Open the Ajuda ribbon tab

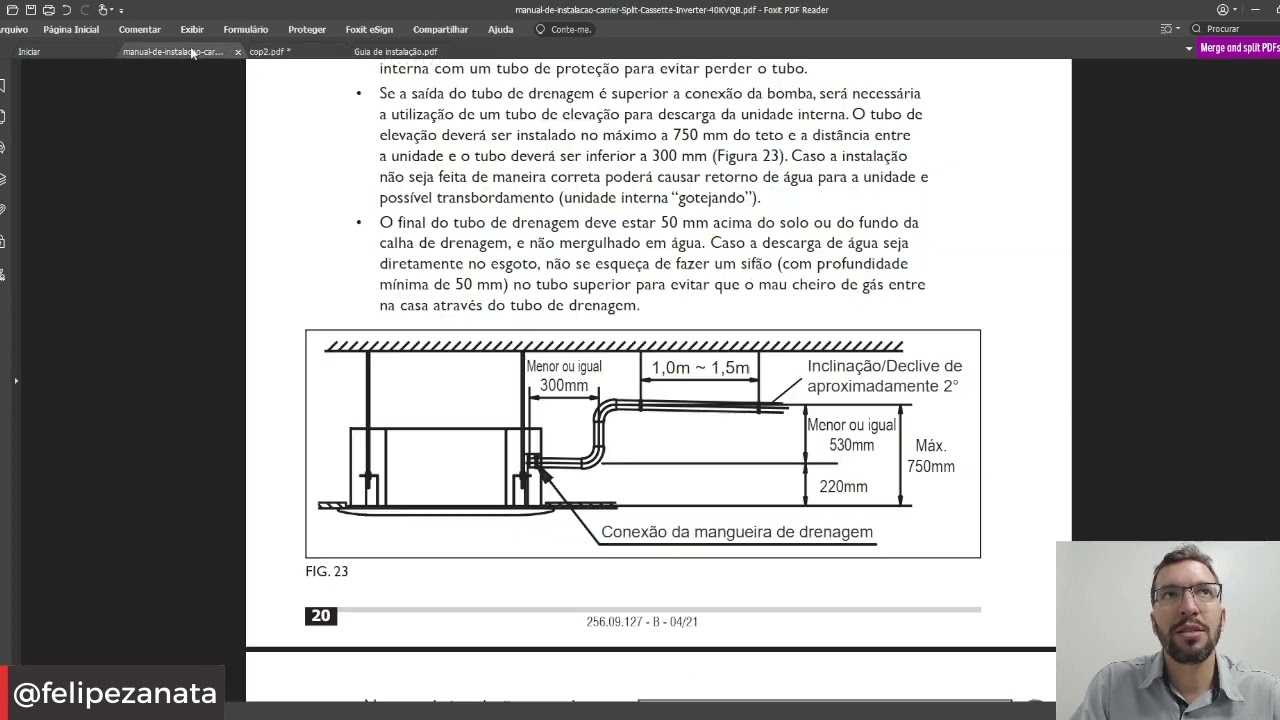click(500, 30)
